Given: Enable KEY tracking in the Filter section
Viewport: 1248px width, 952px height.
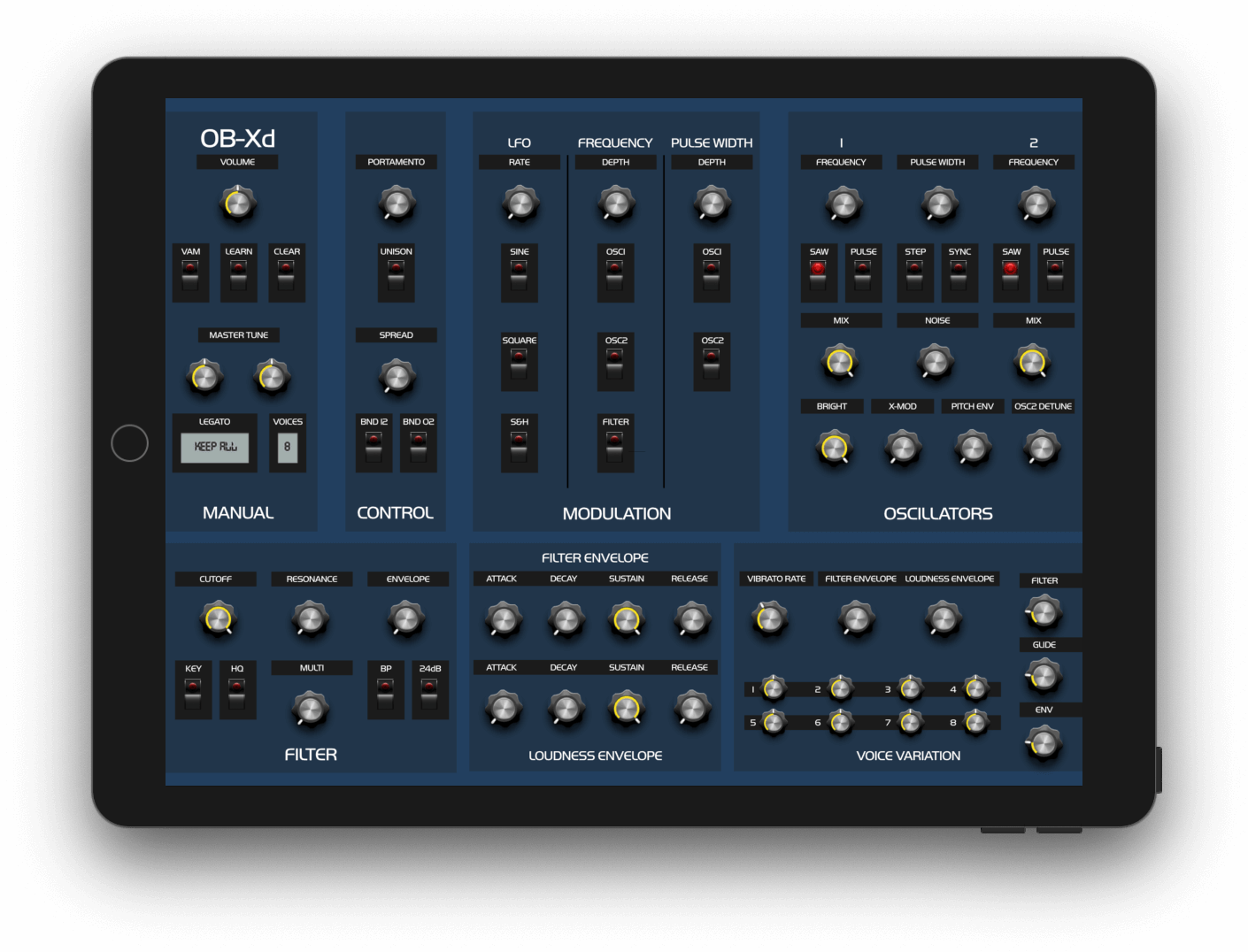Looking at the screenshot, I should point(193,692).
